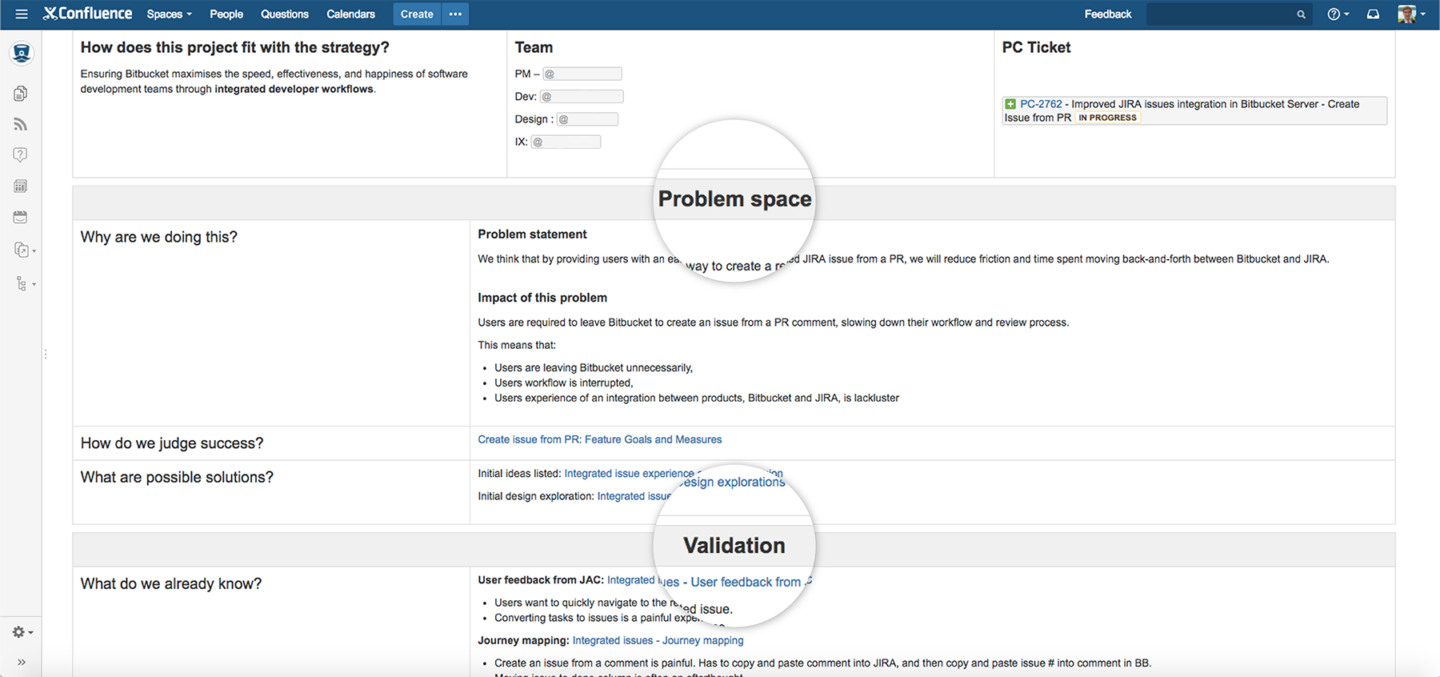Open the hamburger app switcher menu
The height and width of the screenshot is (677, 1440).
click(21, 14)
